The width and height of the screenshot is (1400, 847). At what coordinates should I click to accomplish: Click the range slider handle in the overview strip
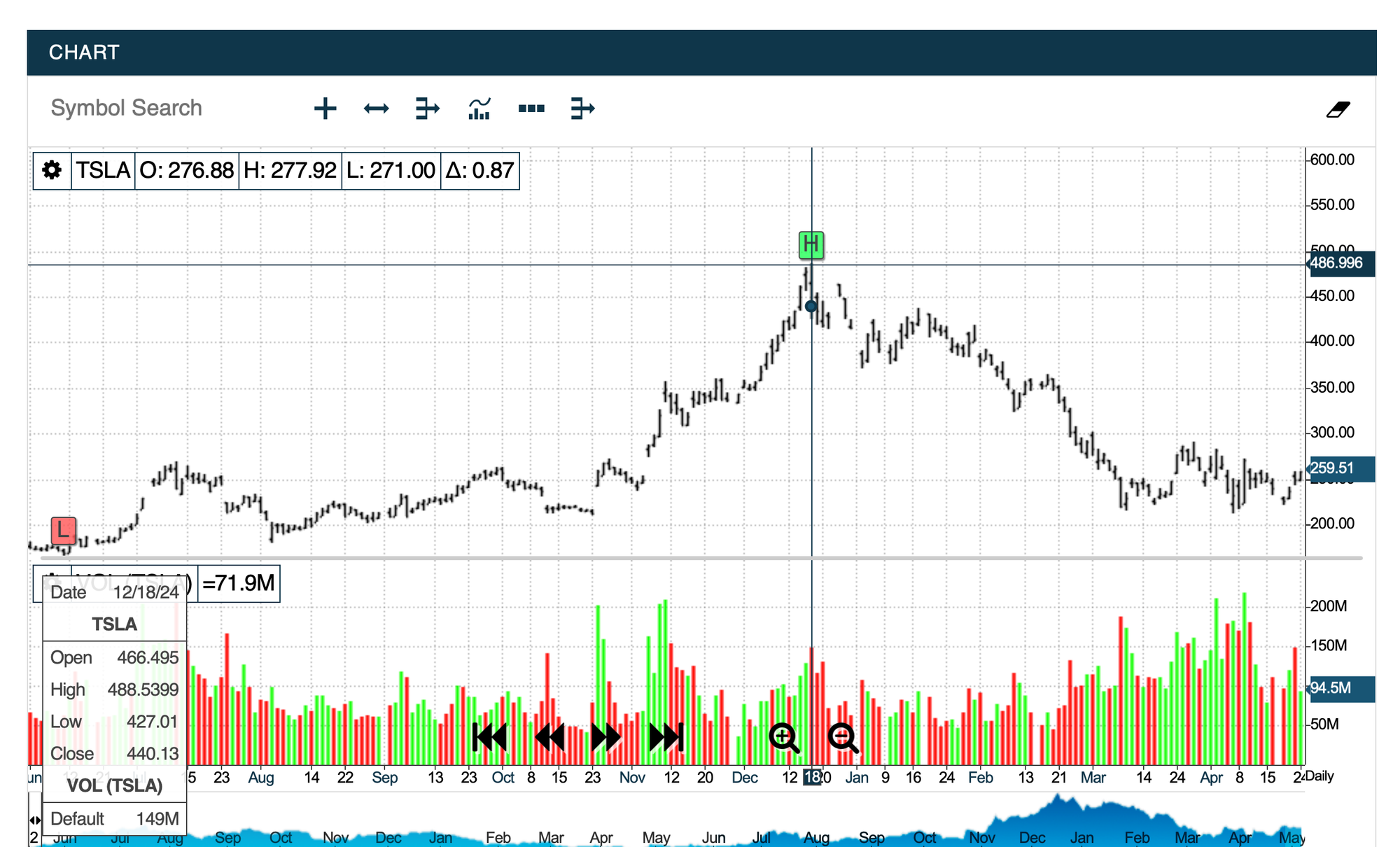click(x=34, y=820)
